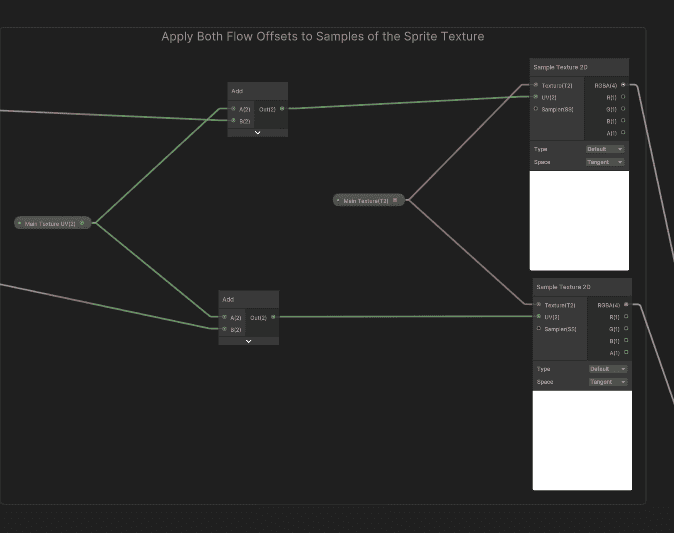
Task: Click the Main Texture(T2) output port
Action: coord(395,200)
